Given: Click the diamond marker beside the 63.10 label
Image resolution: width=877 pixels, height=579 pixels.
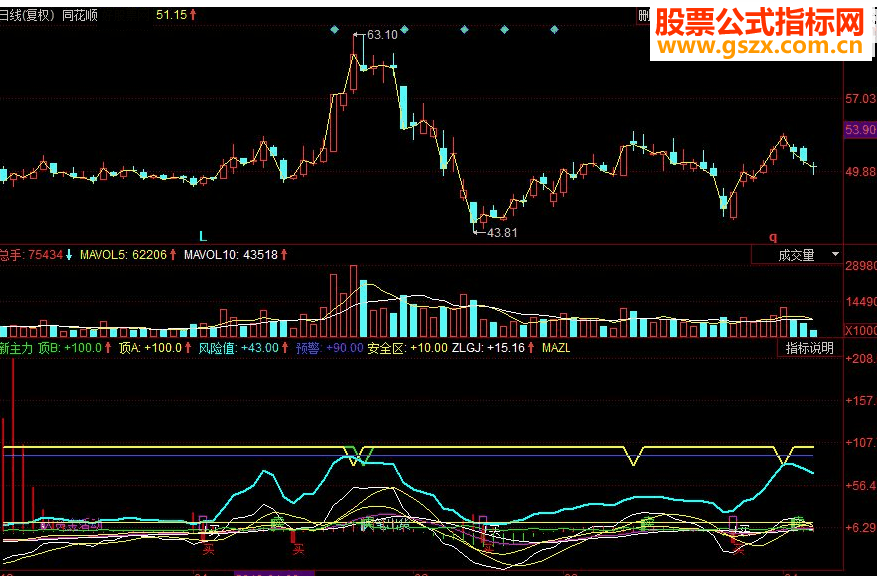Looking at the screenshot, I should (x=404, y=29).
